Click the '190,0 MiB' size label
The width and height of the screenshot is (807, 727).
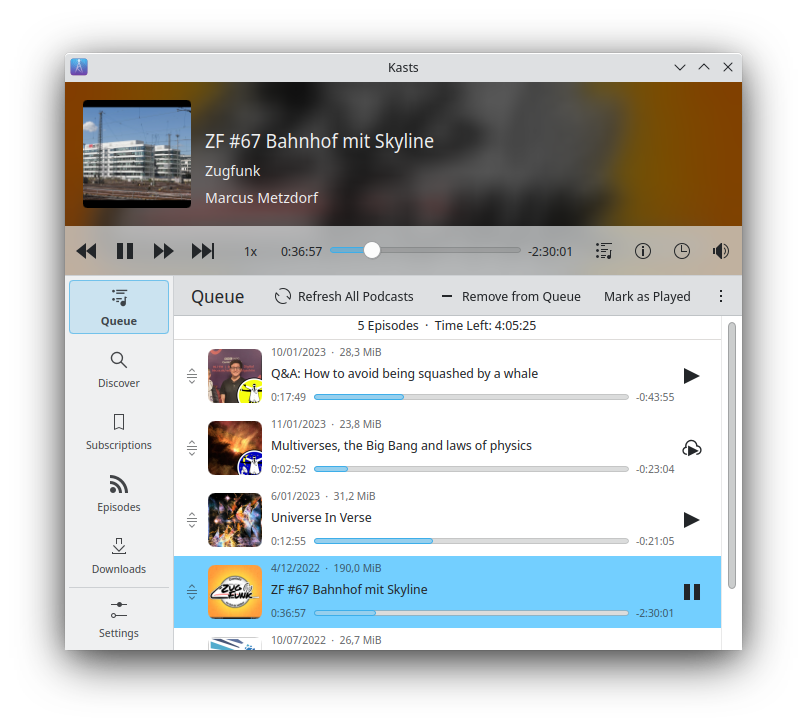pyautogui.click(x=358, y=569)
